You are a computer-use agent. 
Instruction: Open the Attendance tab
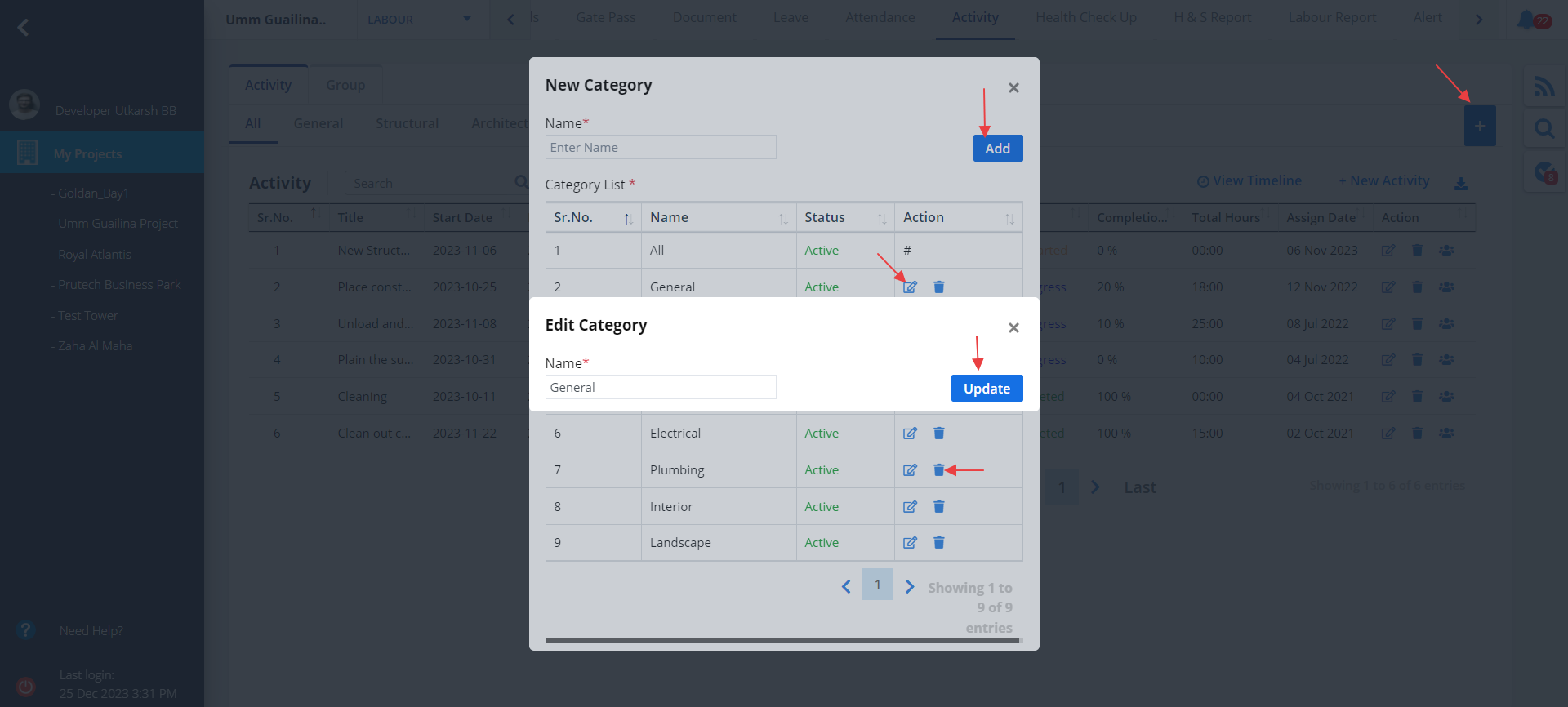tap(880, 18)
